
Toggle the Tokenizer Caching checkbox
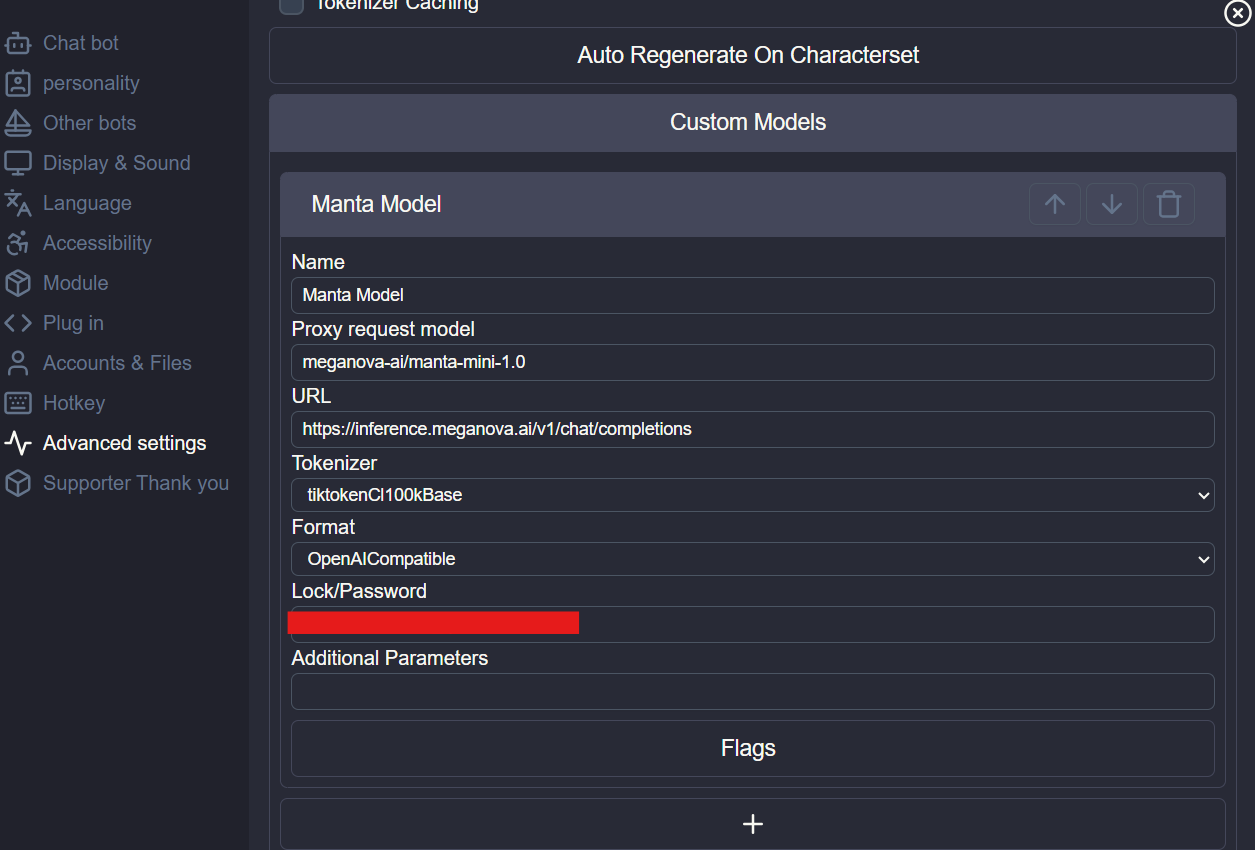pyautogui.click(x=291, y=6)
